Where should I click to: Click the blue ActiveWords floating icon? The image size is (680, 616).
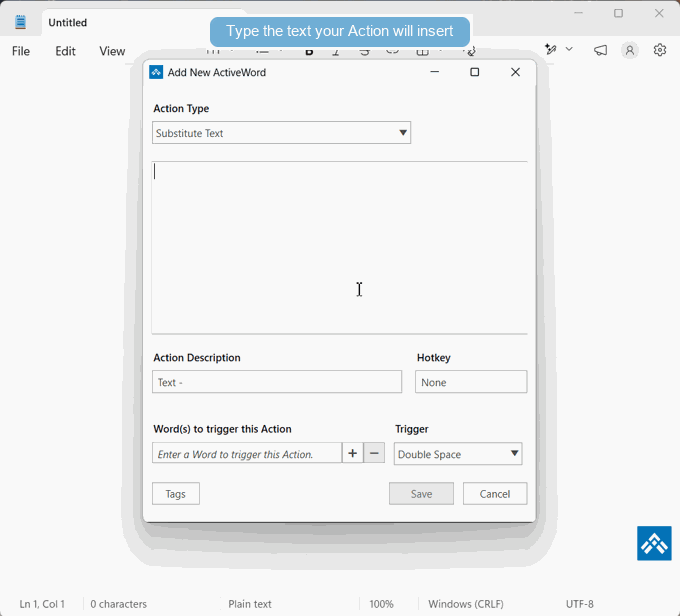[x=654, y=543]
